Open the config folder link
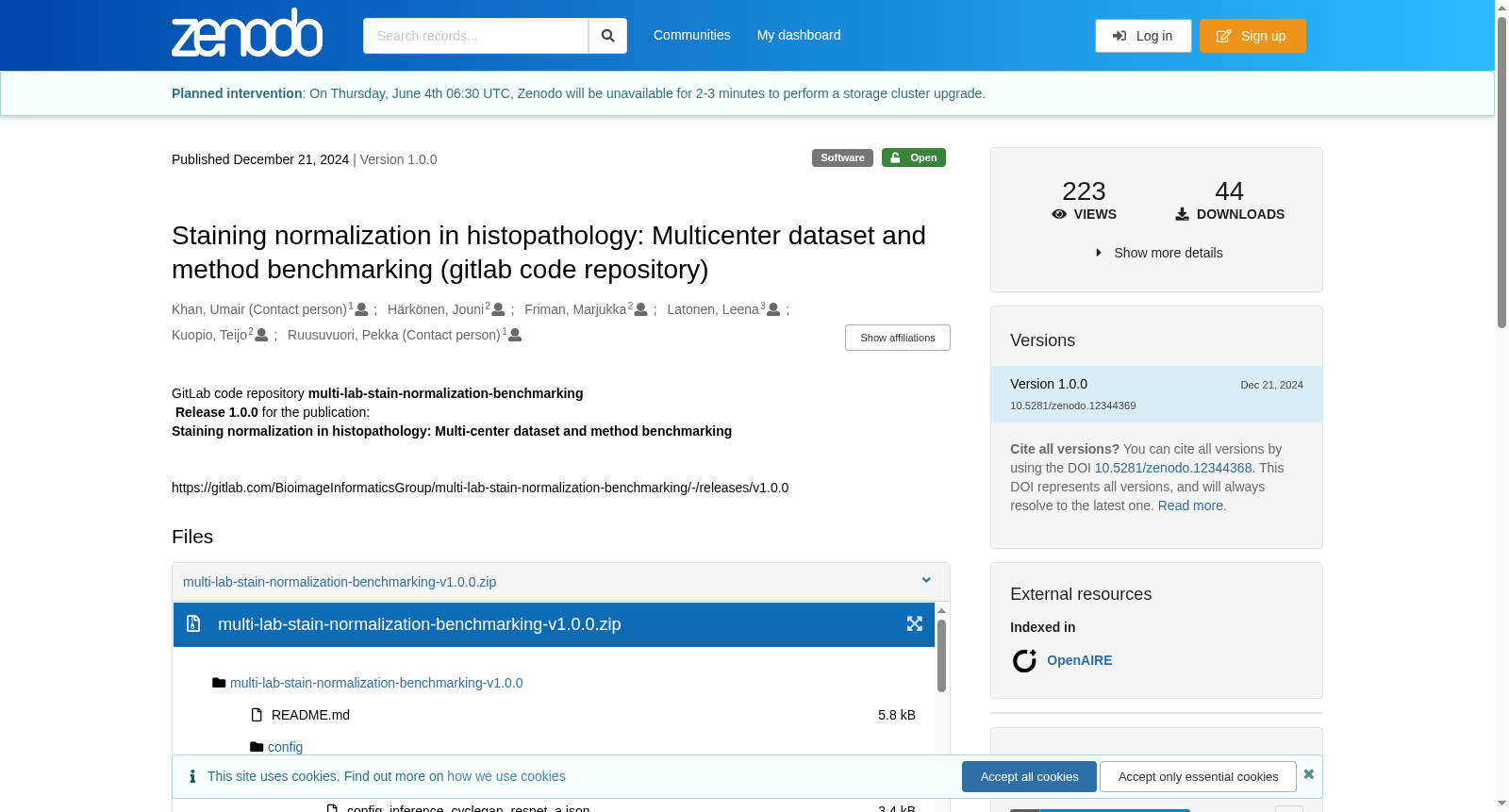Image resolution: width=1509 pixels, height=812 pixels. (285, 747)
